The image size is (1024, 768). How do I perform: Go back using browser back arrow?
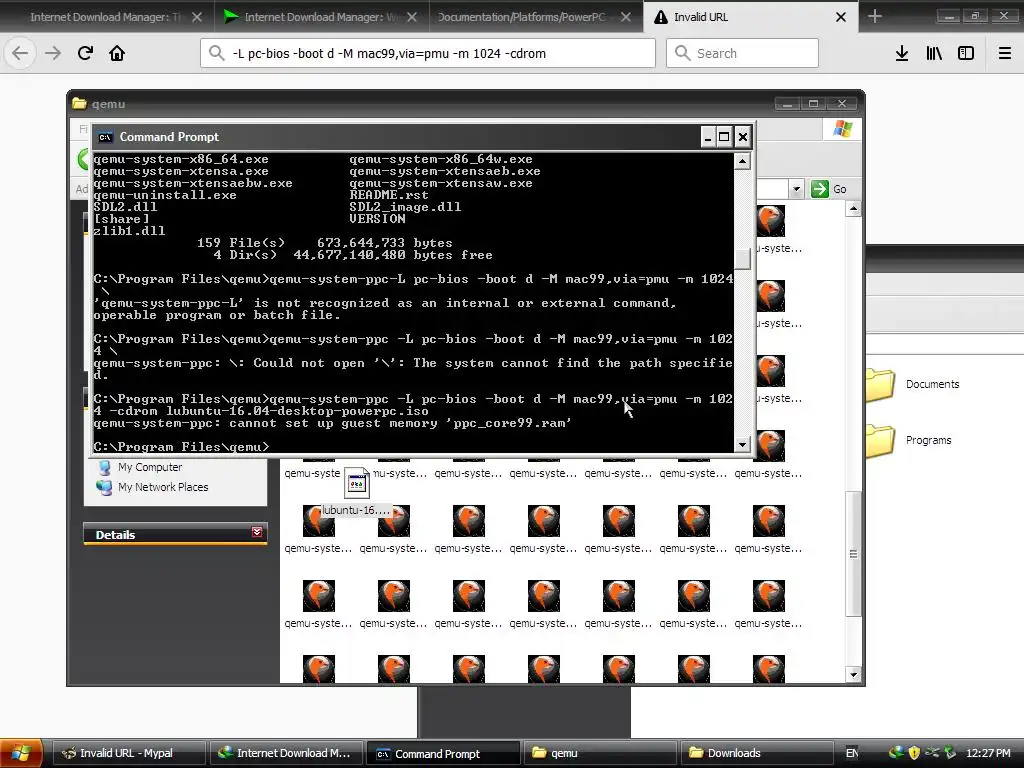click(20, 53)
